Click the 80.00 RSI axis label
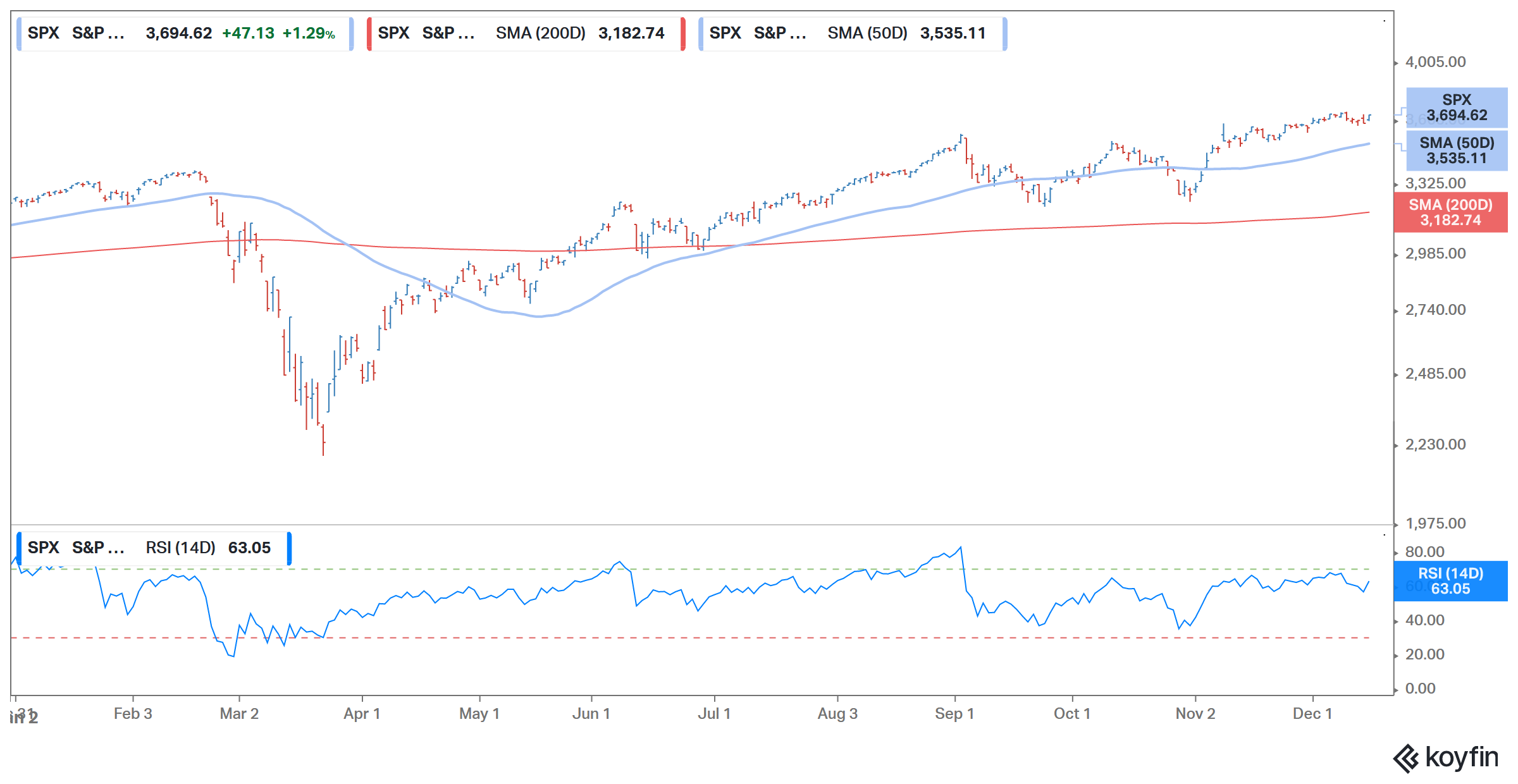Viewport: 1518px width, 784px height. (1424, 552)
